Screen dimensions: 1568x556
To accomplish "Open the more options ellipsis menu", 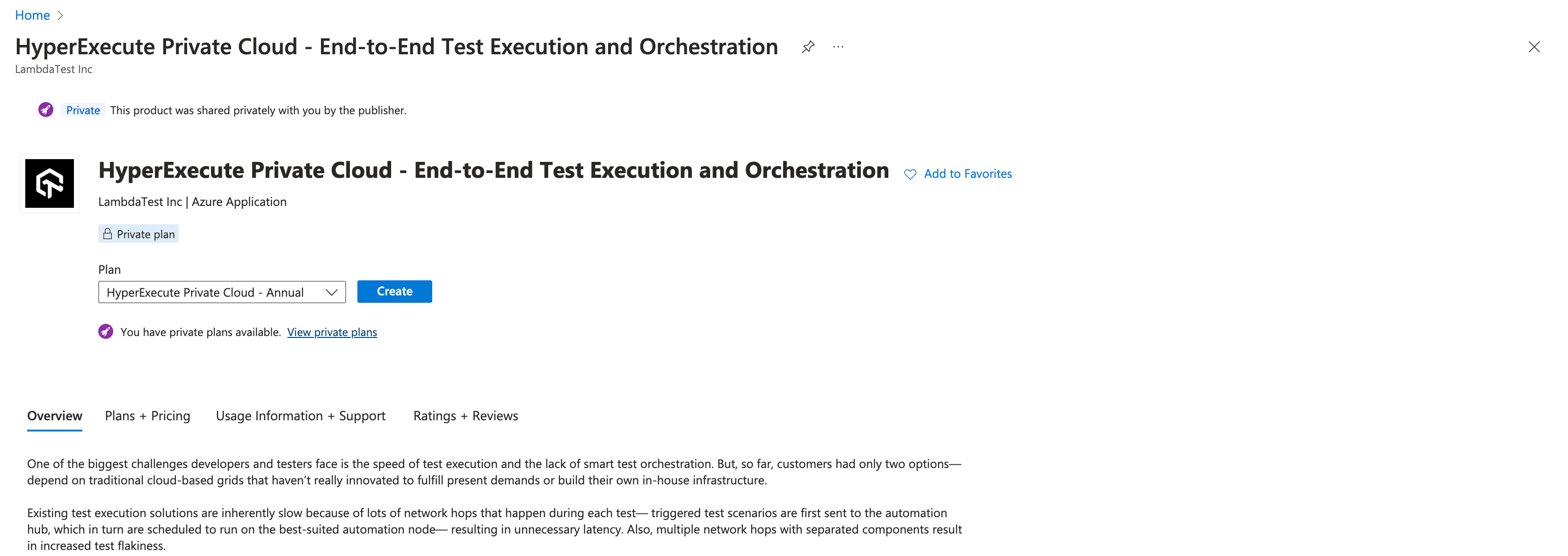I will click(838, 47).
